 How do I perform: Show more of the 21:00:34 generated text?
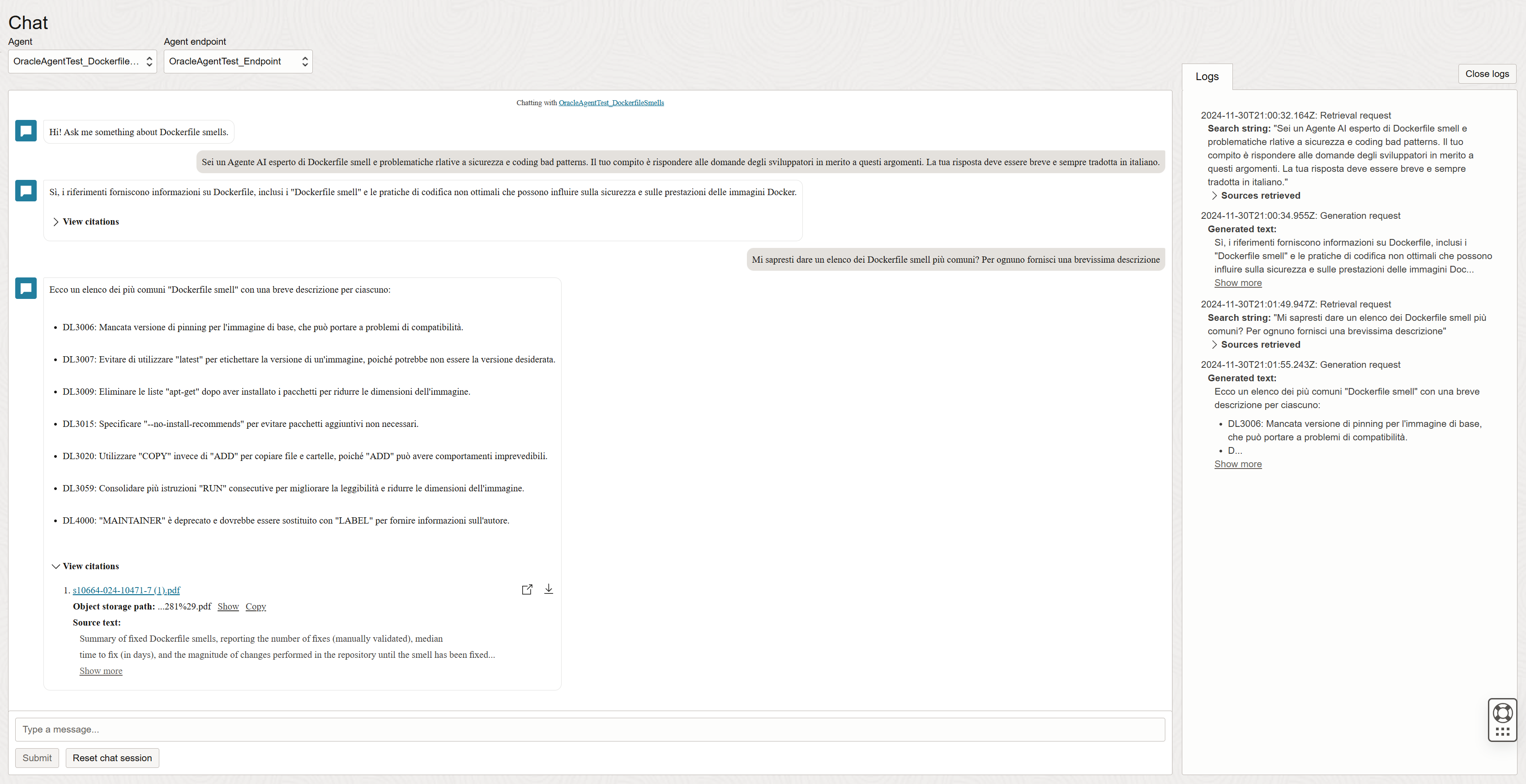(1238, 283)
